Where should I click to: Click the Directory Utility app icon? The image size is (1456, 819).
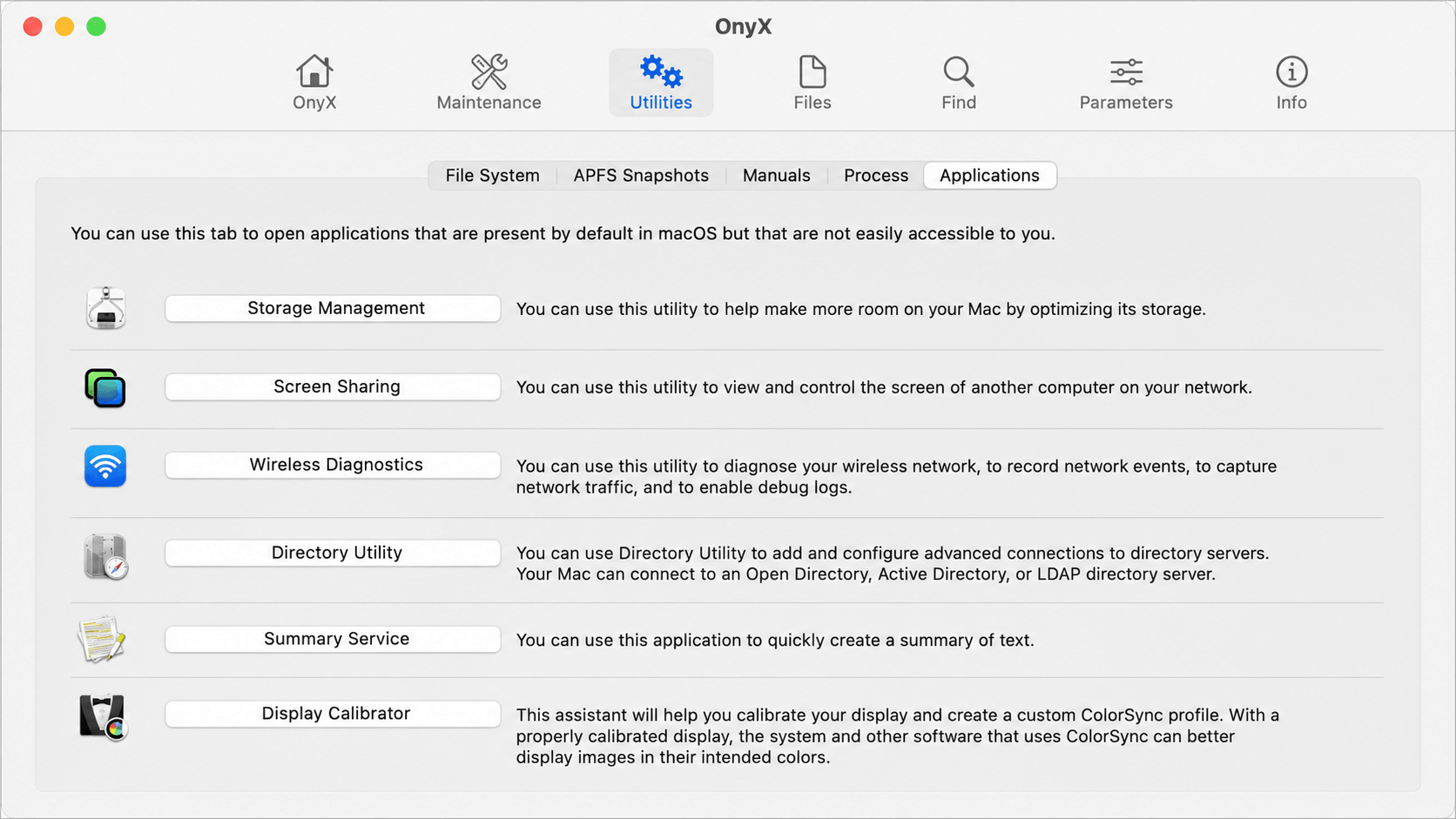[105, 557]
